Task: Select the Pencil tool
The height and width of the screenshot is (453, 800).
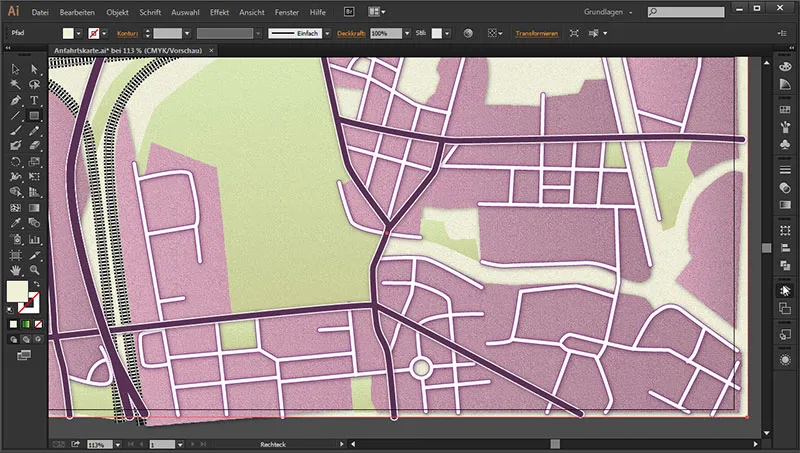Action: pos(34,131)
